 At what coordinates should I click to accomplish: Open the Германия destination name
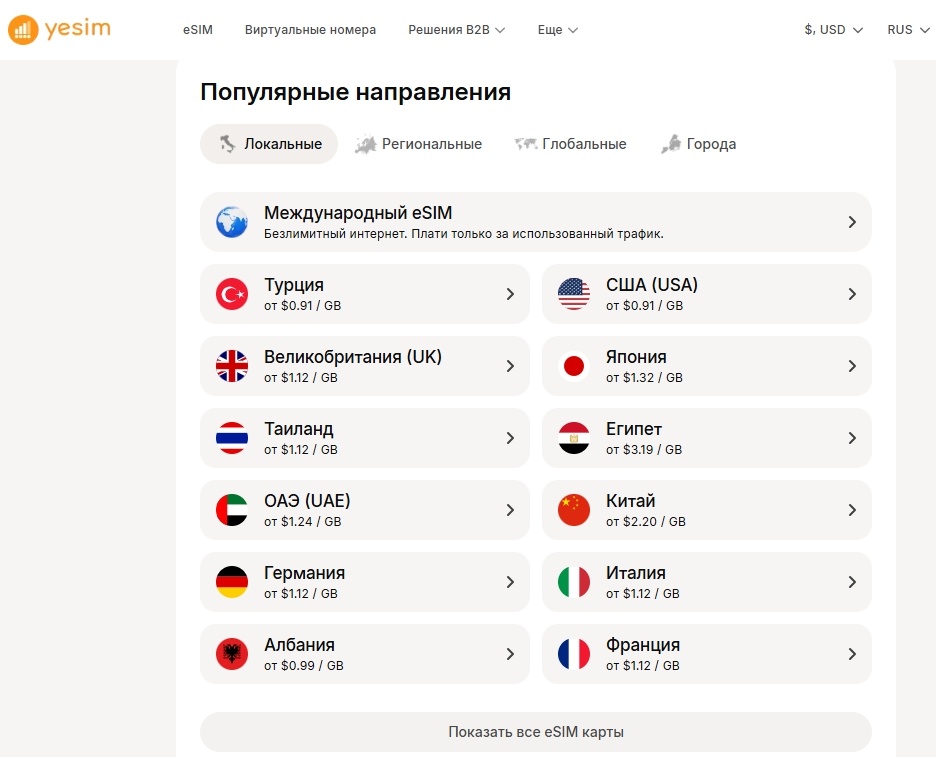point(304,573)
